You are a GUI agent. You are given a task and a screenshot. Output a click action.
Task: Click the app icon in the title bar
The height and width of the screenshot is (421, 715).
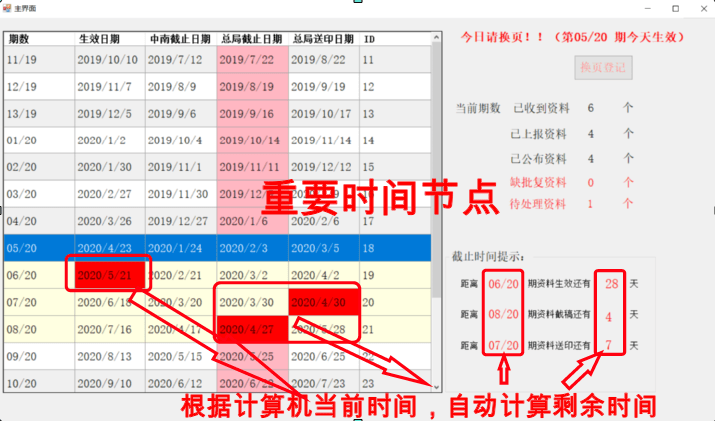pos(8,8)
